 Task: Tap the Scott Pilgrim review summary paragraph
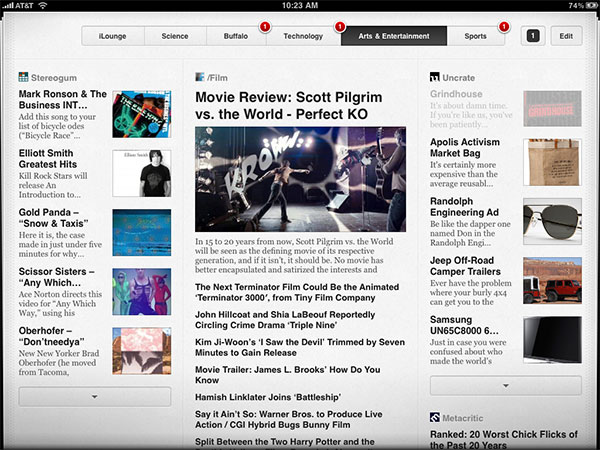tap(294, 256)
